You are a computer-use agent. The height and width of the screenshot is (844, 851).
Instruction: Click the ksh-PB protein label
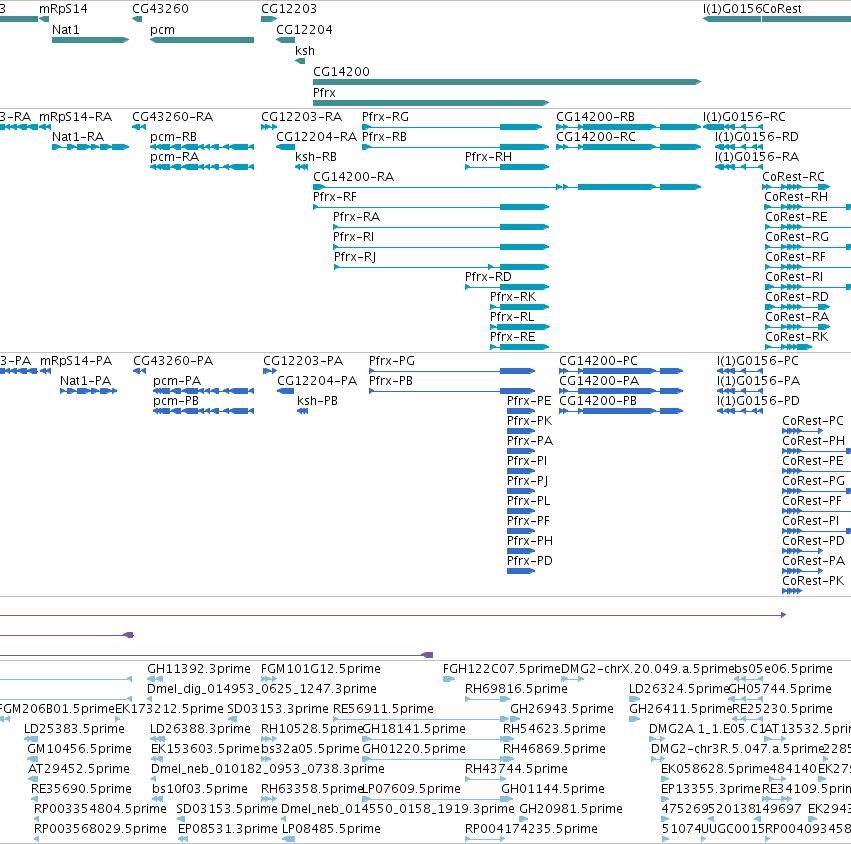click(317, 401)
